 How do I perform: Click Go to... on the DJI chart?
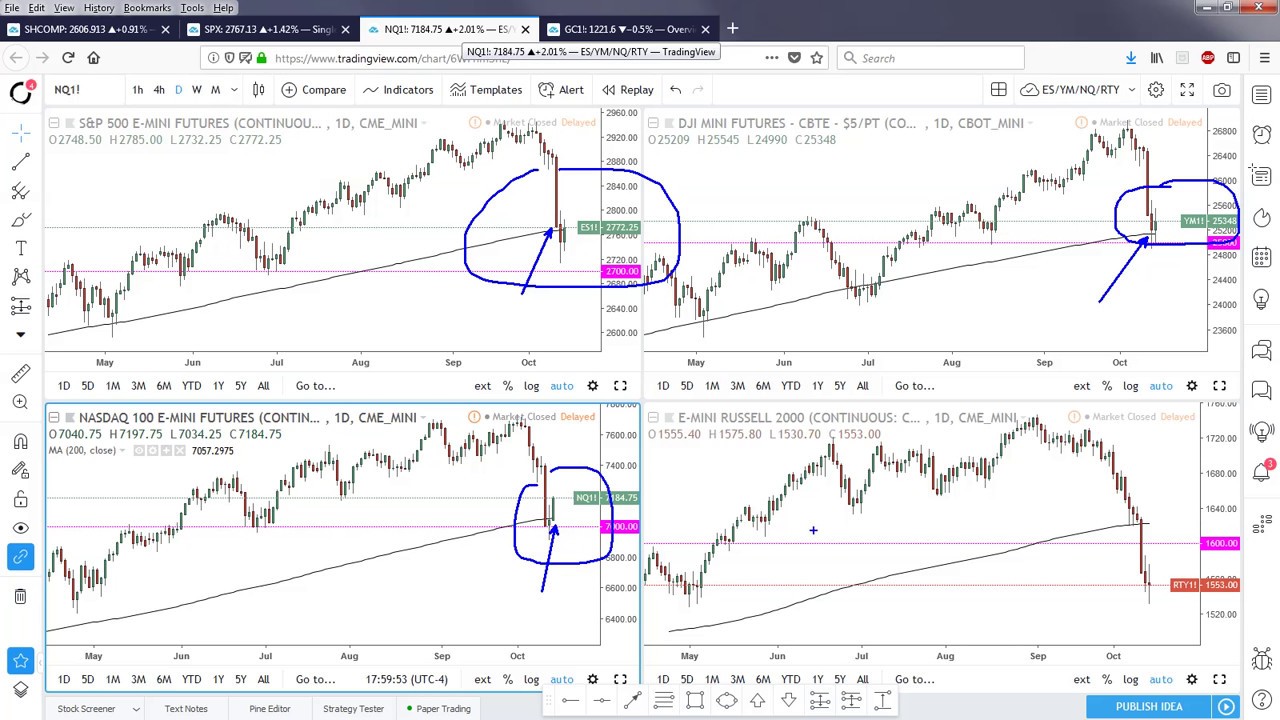[915, 386]
